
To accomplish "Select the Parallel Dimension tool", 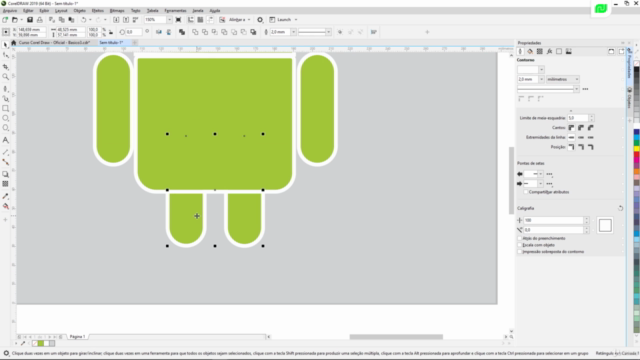I will 5,152.
